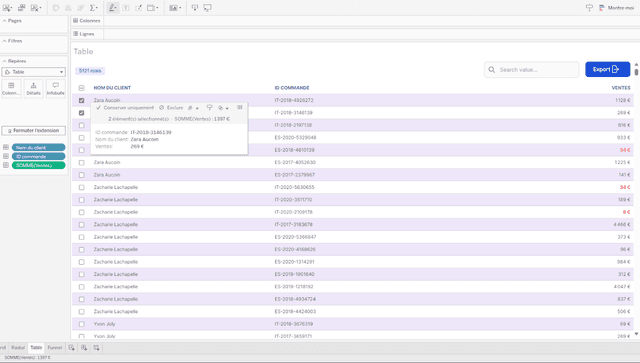
Task: Select the Table sheet tab
Action: (x=36, y=347)
